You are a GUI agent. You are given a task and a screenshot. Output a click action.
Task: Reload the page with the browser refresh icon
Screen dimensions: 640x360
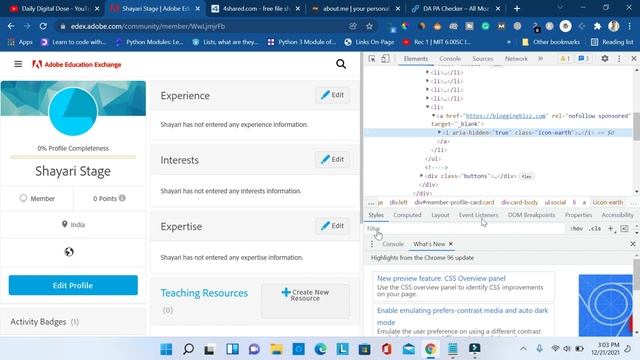click(43, 26)
